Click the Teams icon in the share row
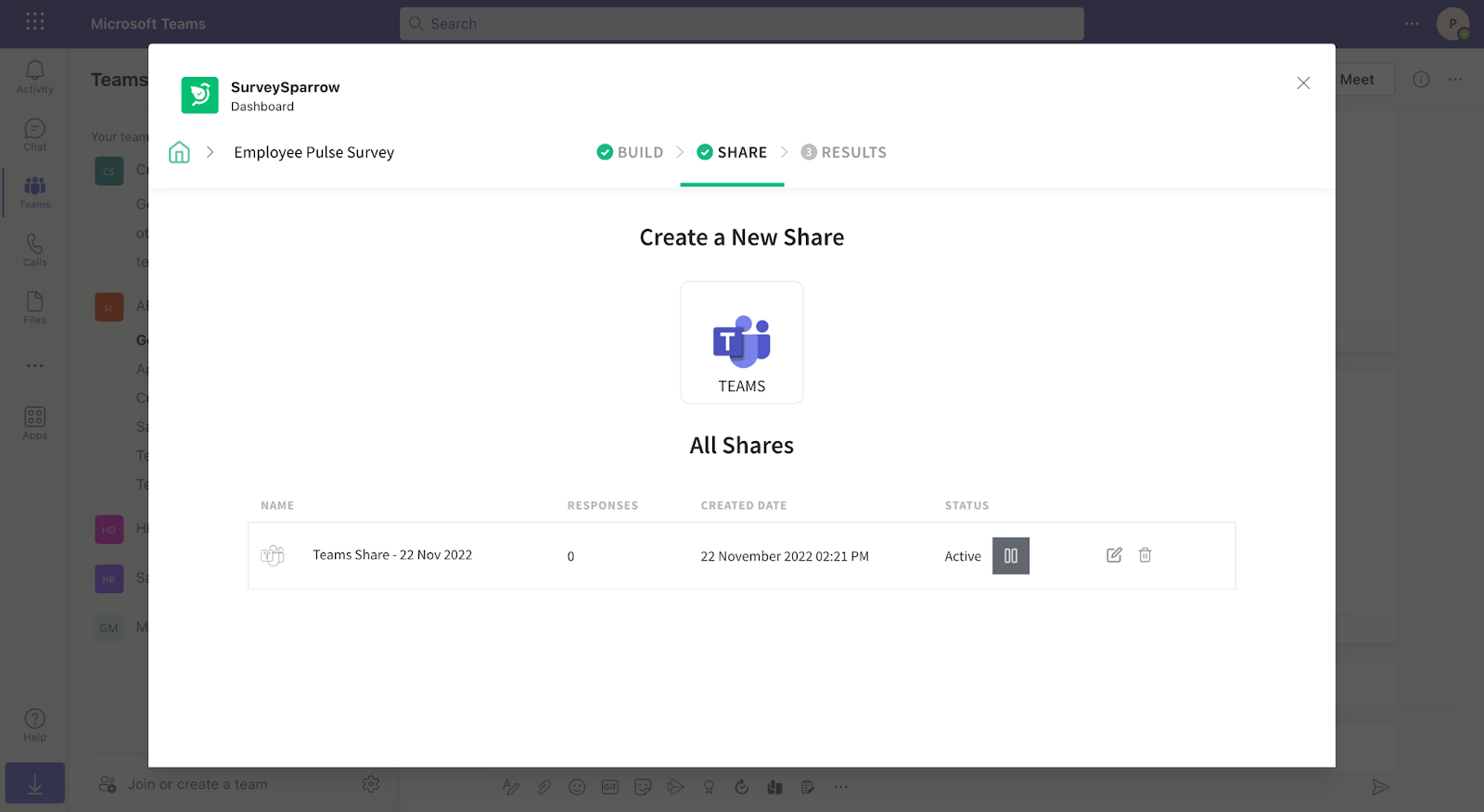Image resolution: width=1484 pixels, height=812 pixels. point(273,555)
